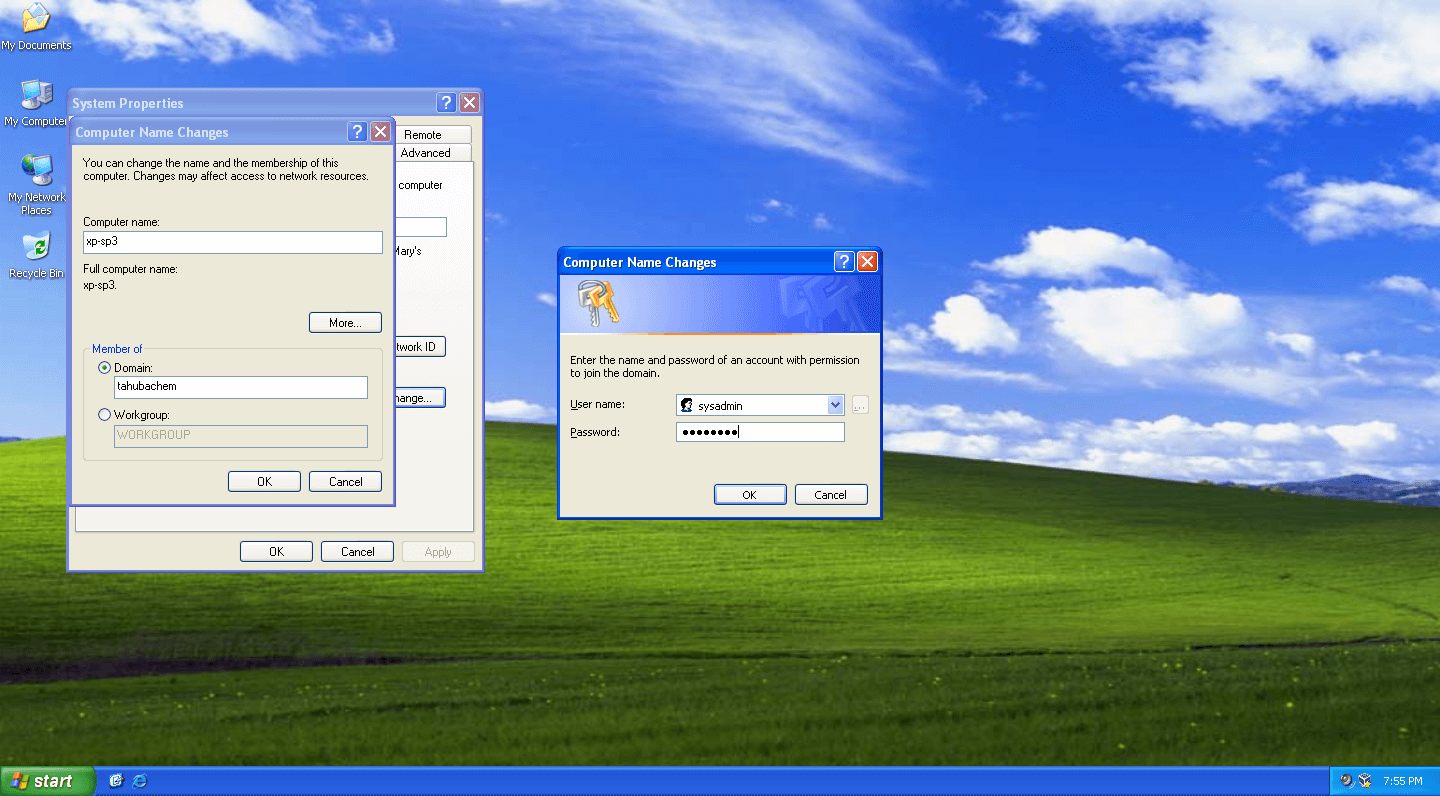Click the User name field containing sysadmin
Viewport: 1440px width, 796px height.
[x=760, y=405]
